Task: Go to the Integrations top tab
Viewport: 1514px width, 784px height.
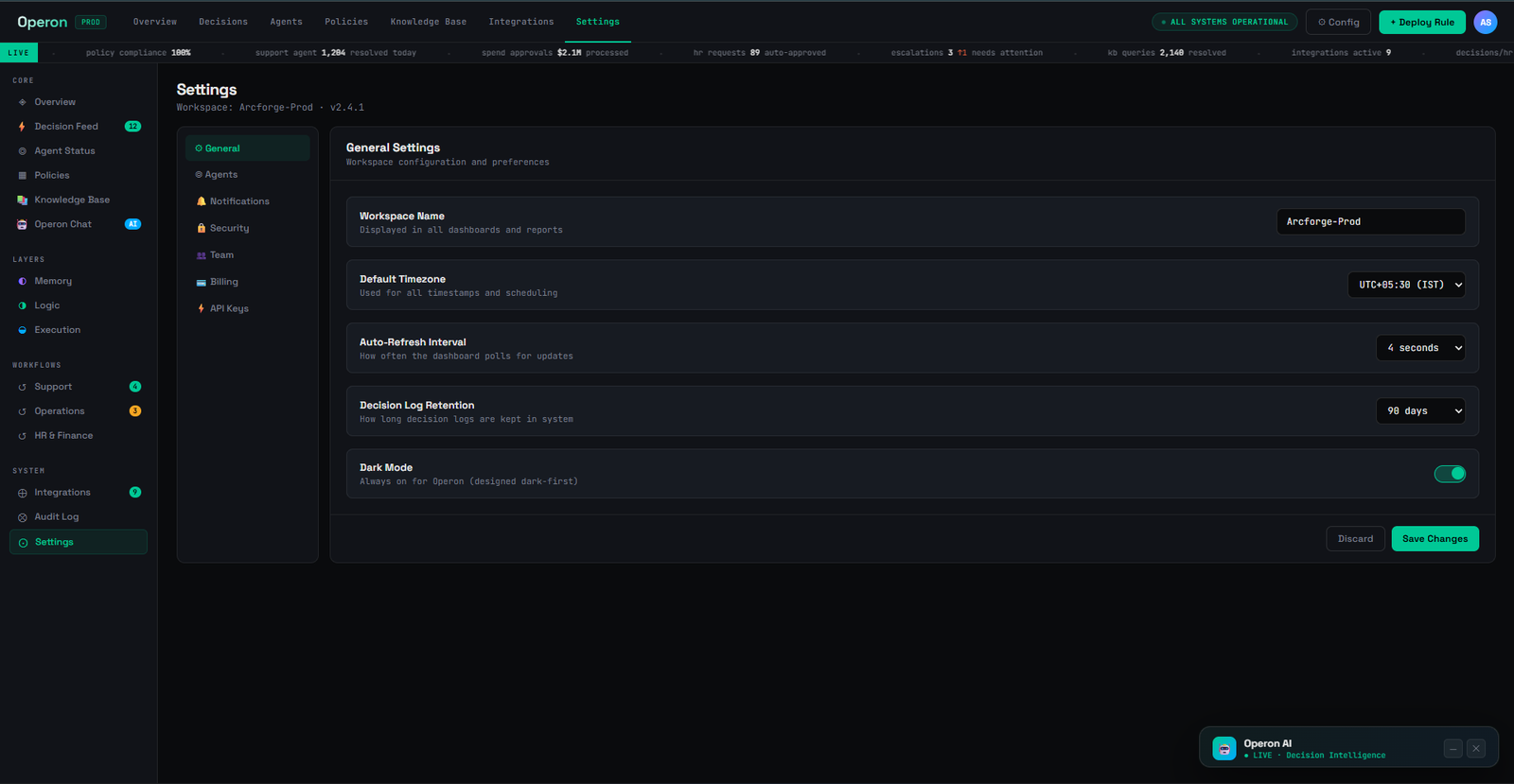Action: point(521,22)
